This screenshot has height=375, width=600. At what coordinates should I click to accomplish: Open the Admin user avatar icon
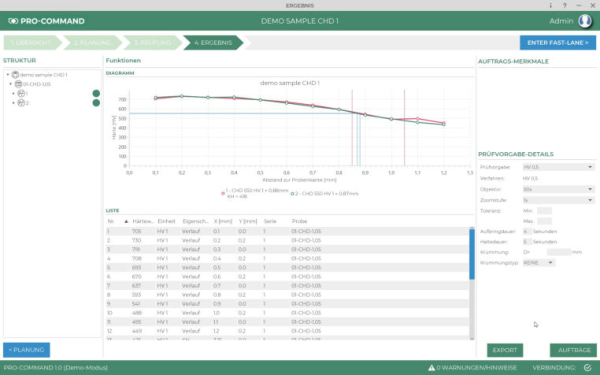click(x=585, y=21)
